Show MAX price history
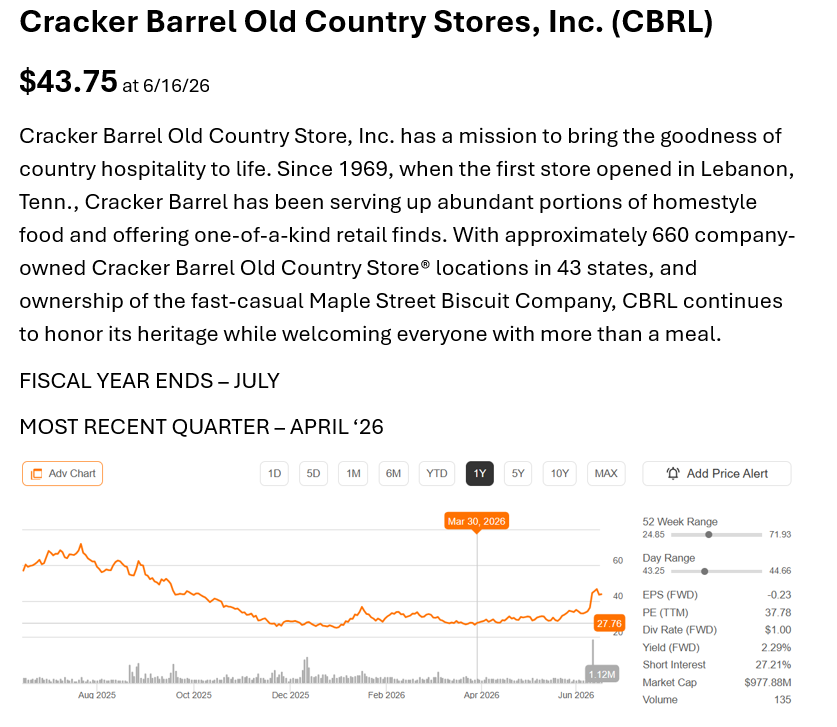837x727 pixels. coord(606,473)
